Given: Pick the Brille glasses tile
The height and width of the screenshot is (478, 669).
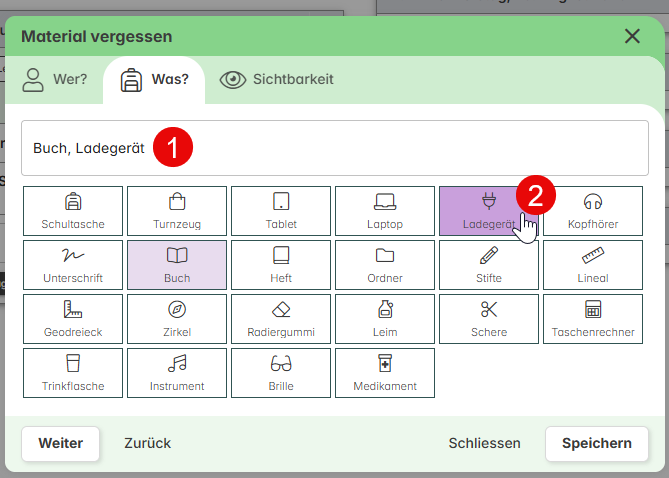Looking at the screenshot, I should (x=281, y=373).
